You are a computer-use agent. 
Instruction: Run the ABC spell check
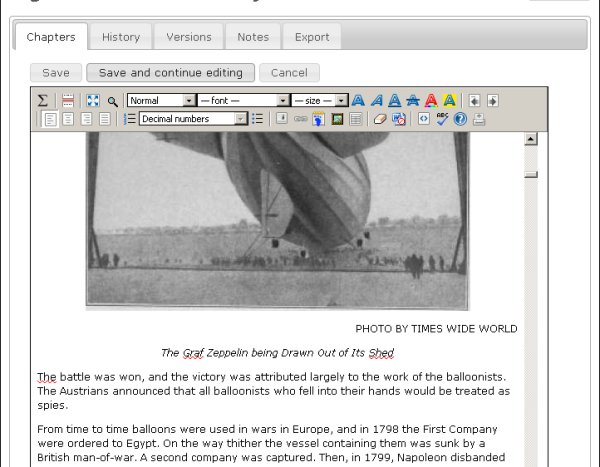[442, 119]
